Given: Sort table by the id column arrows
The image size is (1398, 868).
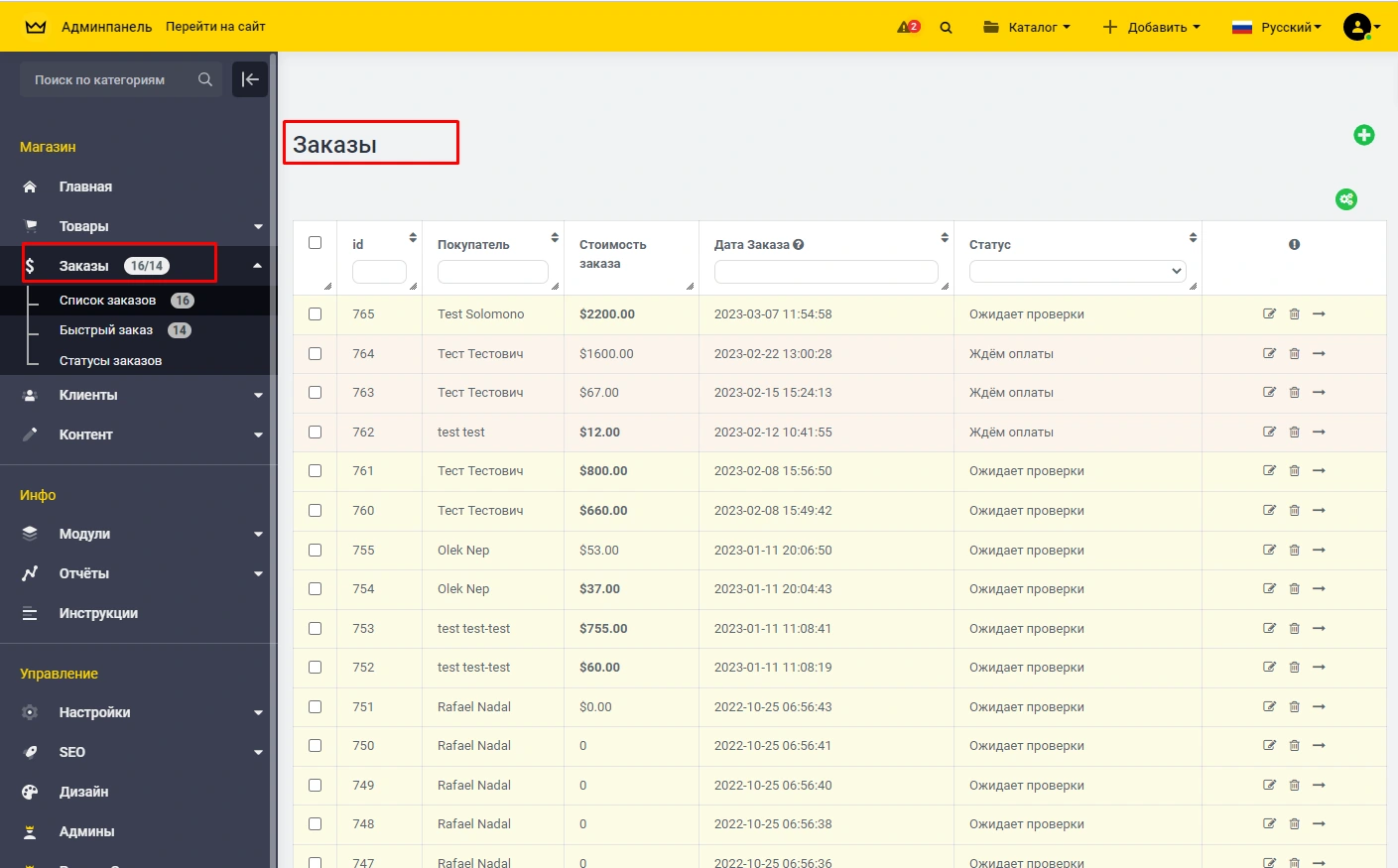Looking at the screenshot, I should point(413,238).
